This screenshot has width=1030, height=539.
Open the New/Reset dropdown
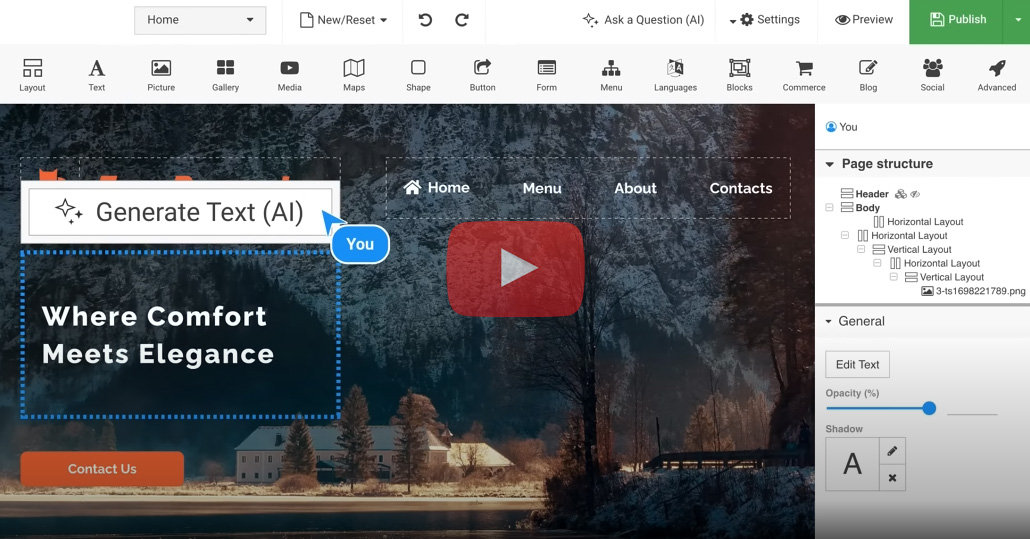tap(343, 20)
